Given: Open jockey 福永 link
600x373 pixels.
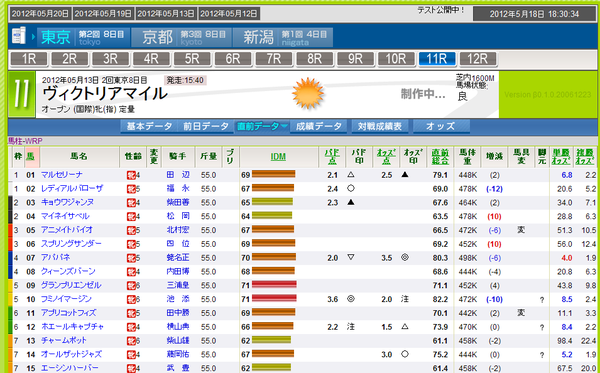Looking at the screenshot, I should pyautogui.click(x=178, y=189).
